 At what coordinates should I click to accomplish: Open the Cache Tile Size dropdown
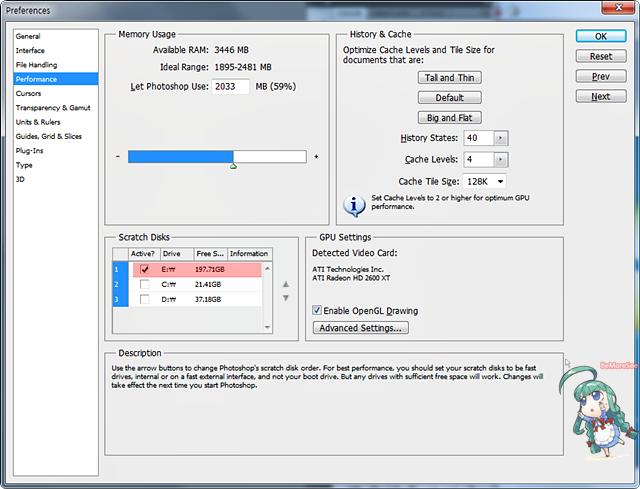click(x=498, y=181)
